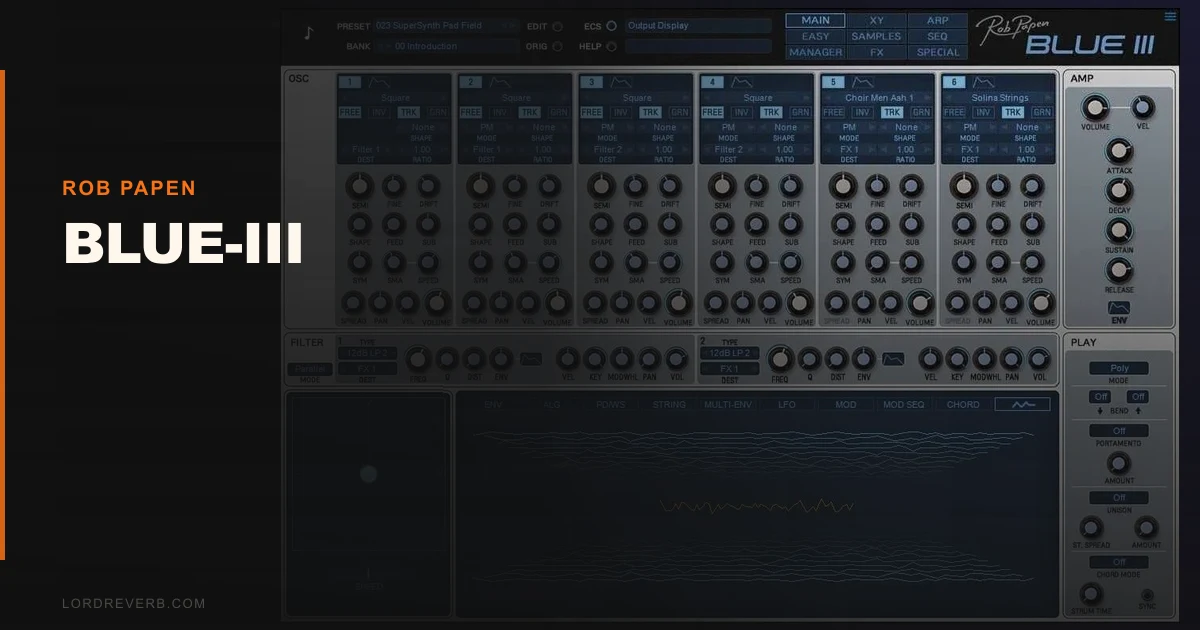Select oscillator 2 number button
Image resolution: width=1200 pixels, height=630 pixels.
pyautogui.click(x=470, y=82)
